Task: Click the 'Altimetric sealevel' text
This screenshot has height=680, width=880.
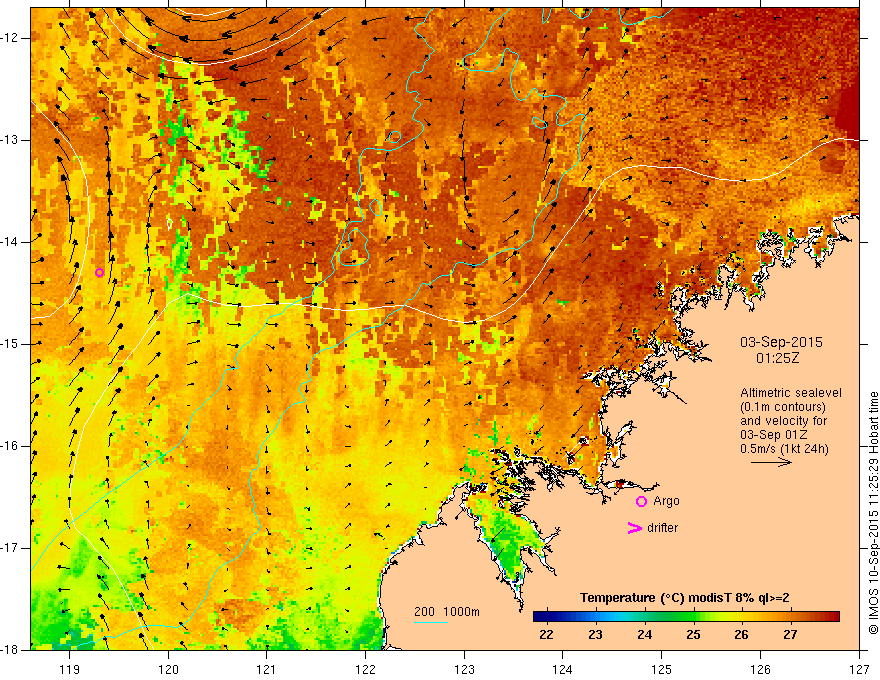Action: [791, 393]
